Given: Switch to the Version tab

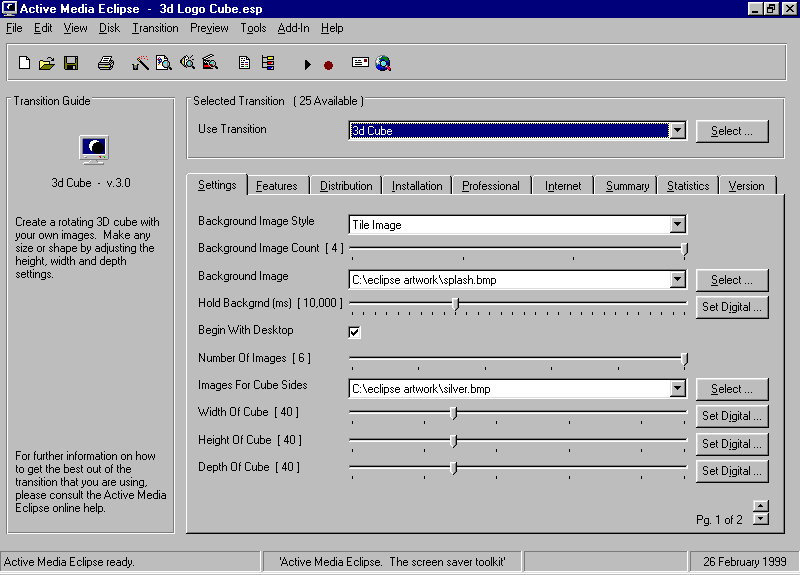Looking at the screenshot, I should click(746, 186).
